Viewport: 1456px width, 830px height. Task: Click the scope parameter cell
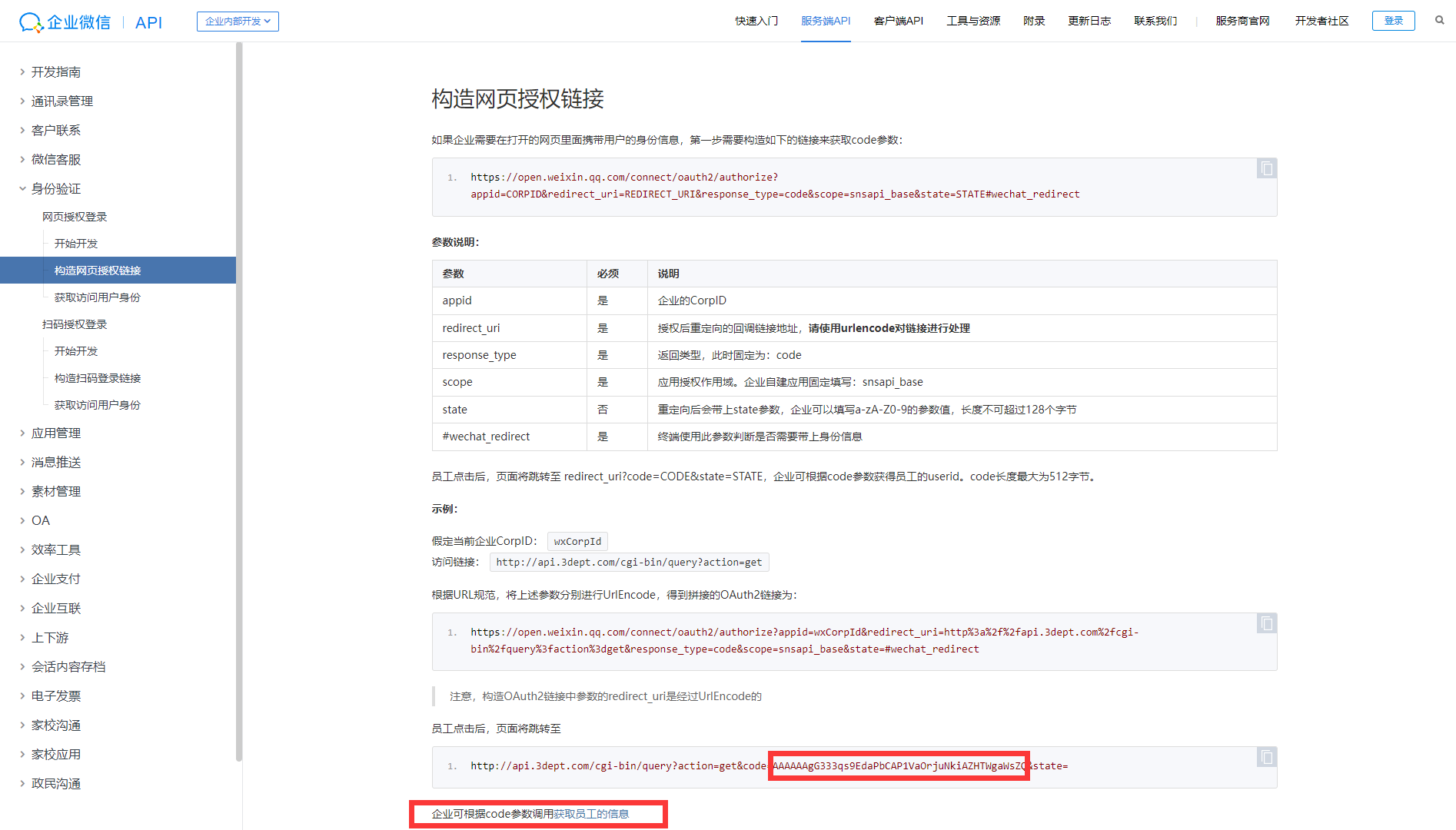510,382
